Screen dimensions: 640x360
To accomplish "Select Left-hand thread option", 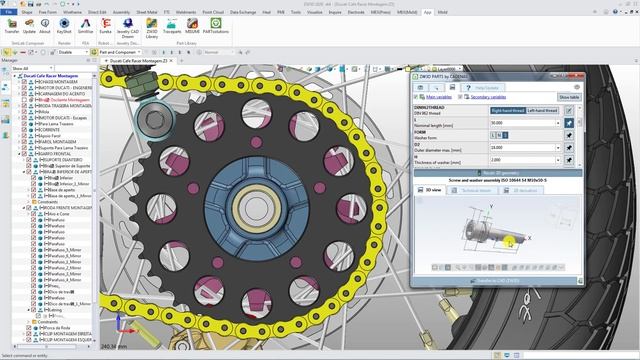I will (542, 111).
